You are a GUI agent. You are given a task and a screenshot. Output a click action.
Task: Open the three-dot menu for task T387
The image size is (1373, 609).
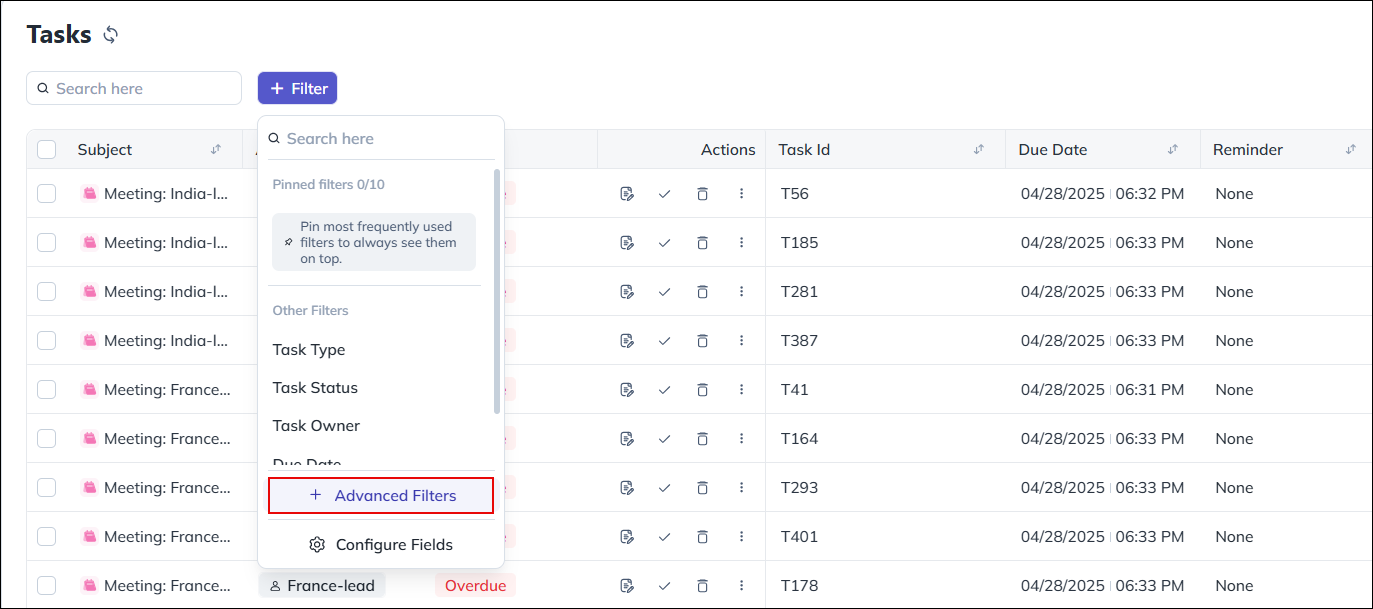click(741, 341)
